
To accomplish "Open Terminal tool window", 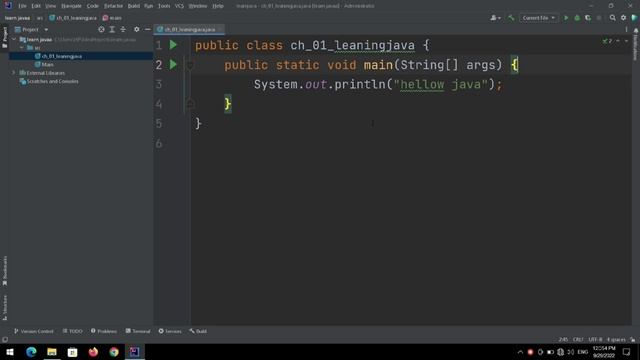I will pos(138,331).
